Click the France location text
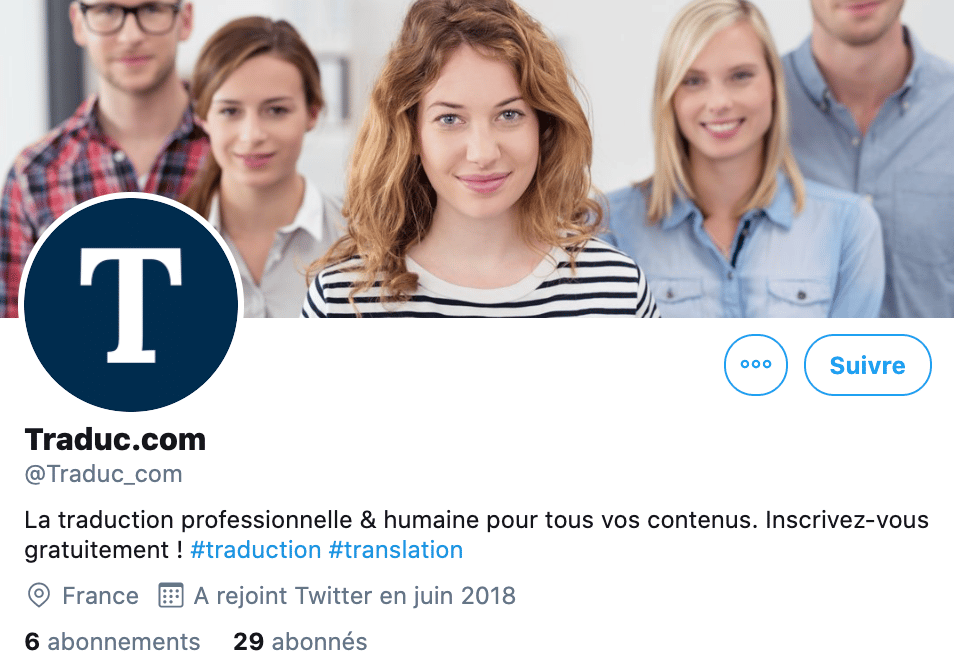The height and width of the screenshot is (672, 954). [100, 596]
